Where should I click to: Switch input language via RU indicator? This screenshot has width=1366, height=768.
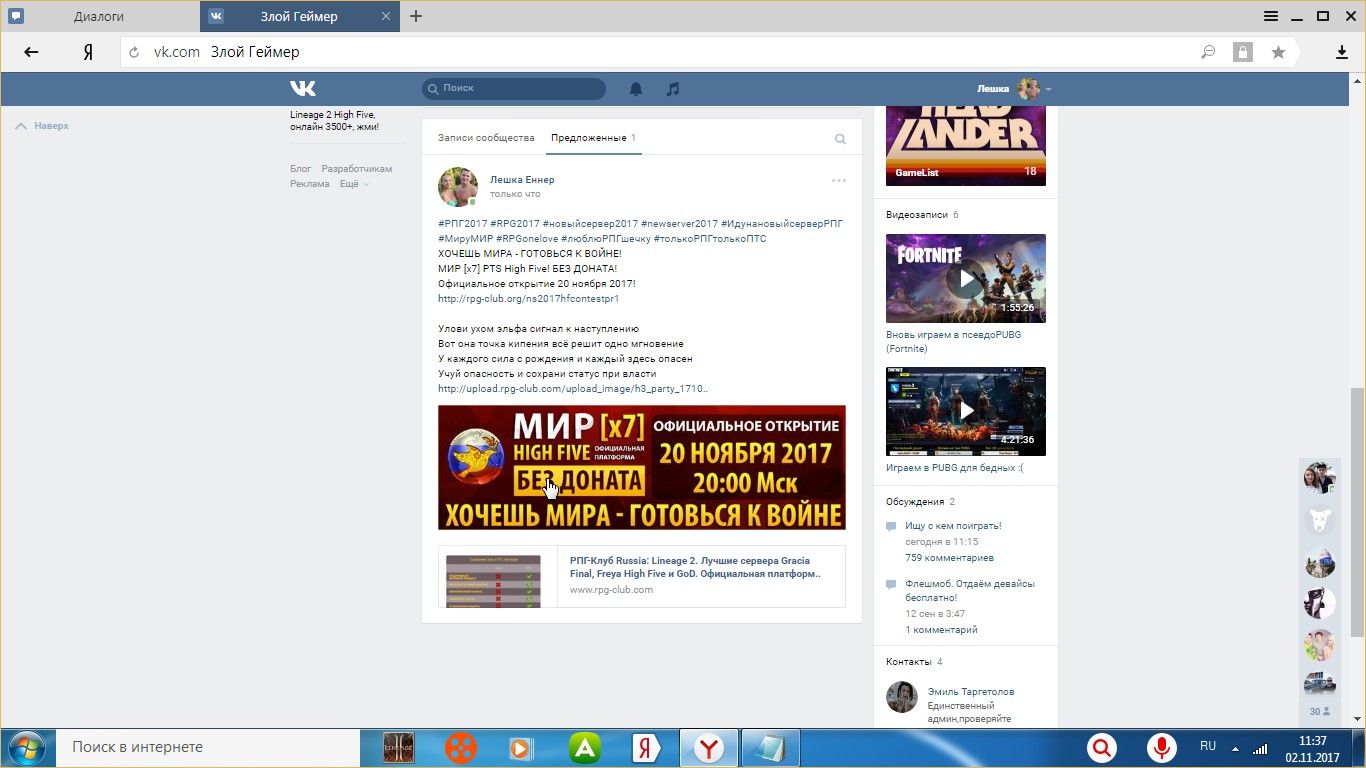(1208, 747)
